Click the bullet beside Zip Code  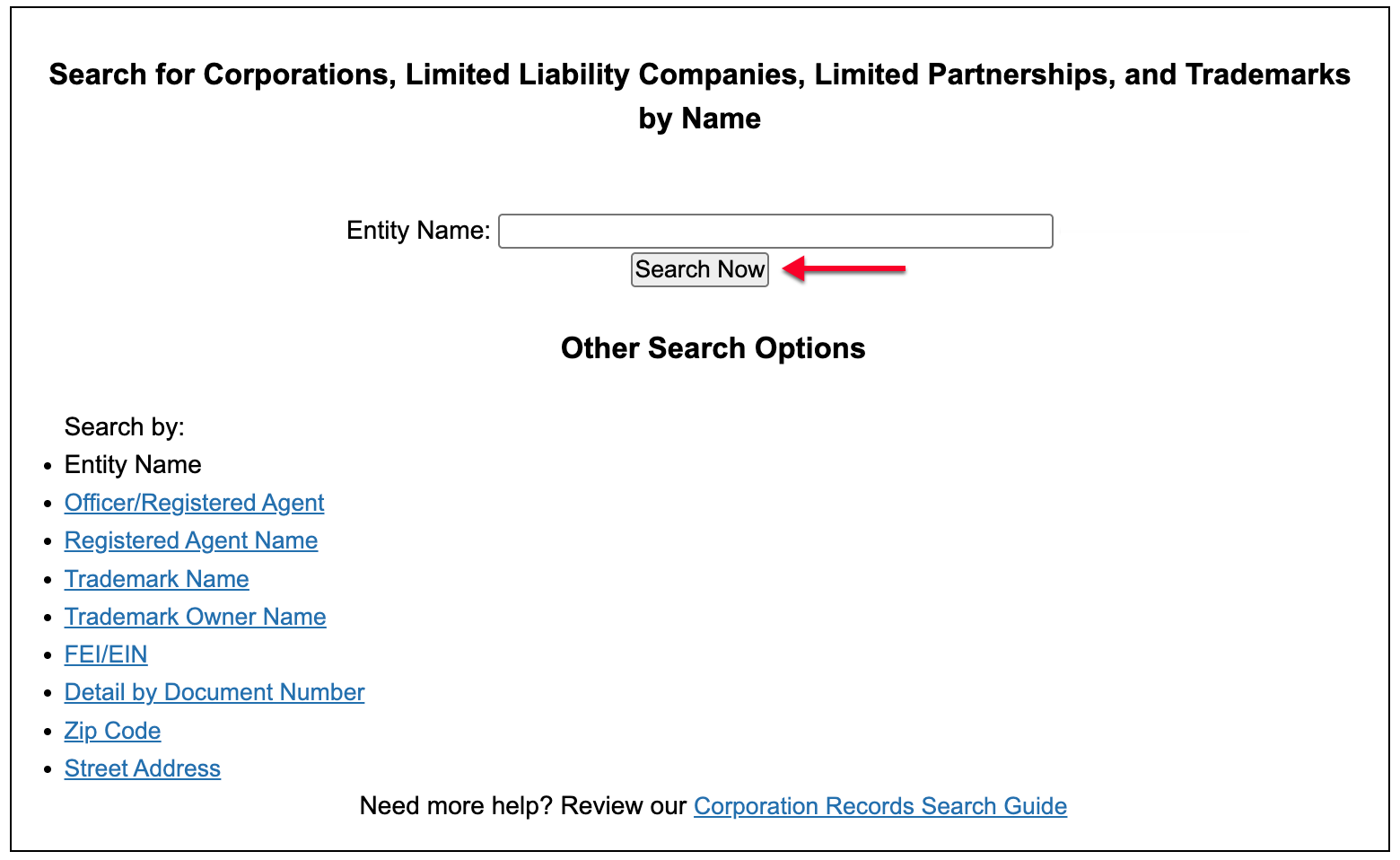tap(48, 733)
